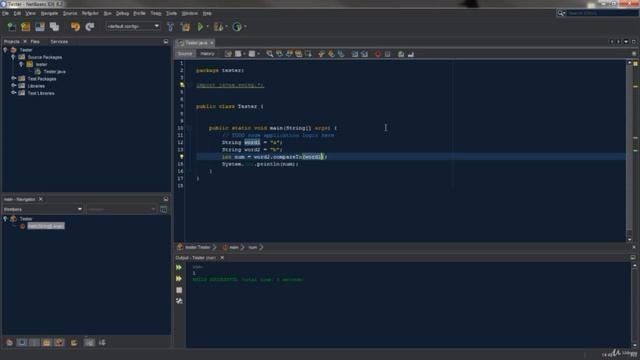Click the Comment code editor icon
The height and width of the screenshot is (360, 640).
[401, 54]
